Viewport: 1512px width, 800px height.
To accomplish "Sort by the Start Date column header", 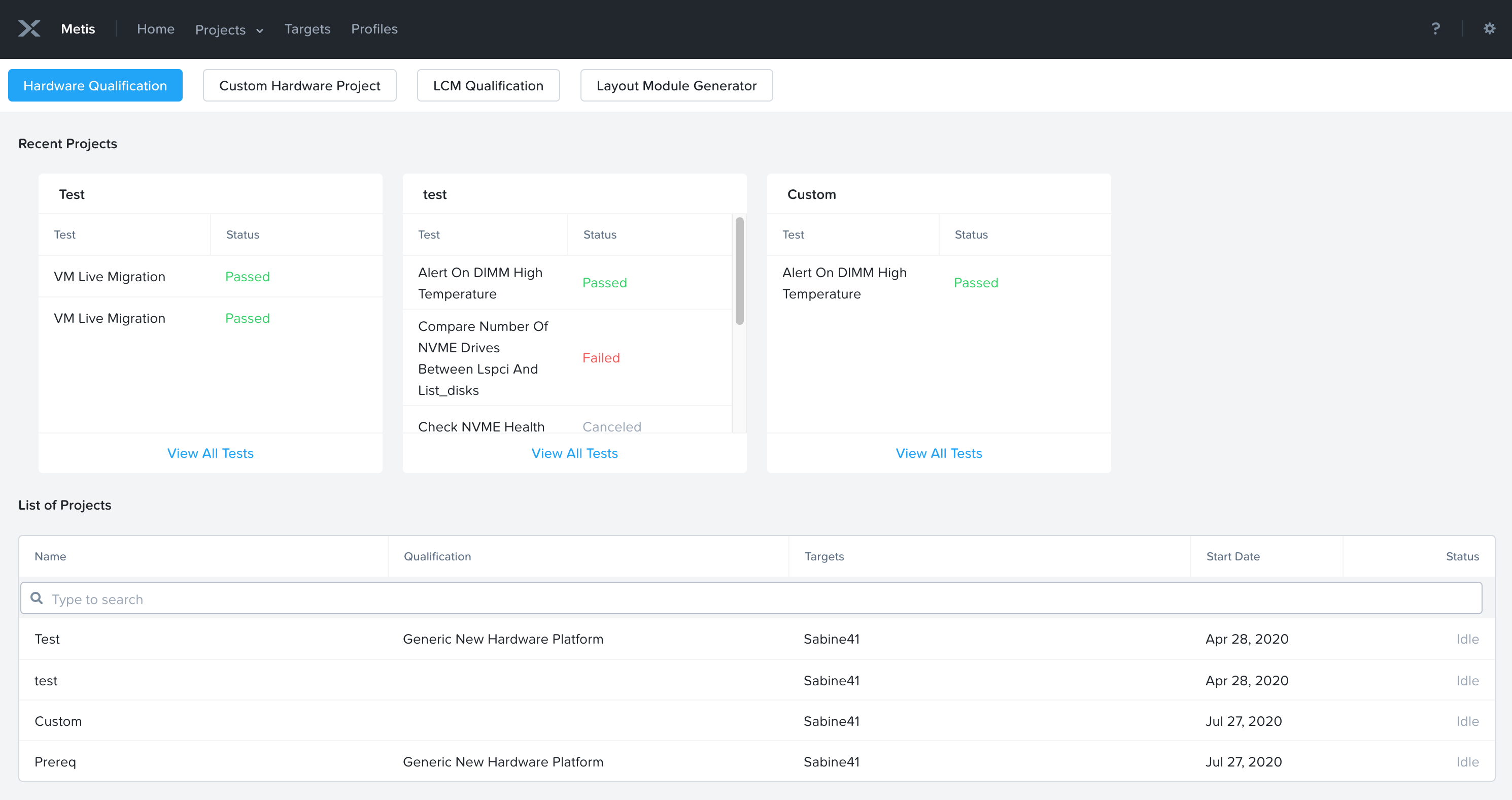I will pos(1232,556).
